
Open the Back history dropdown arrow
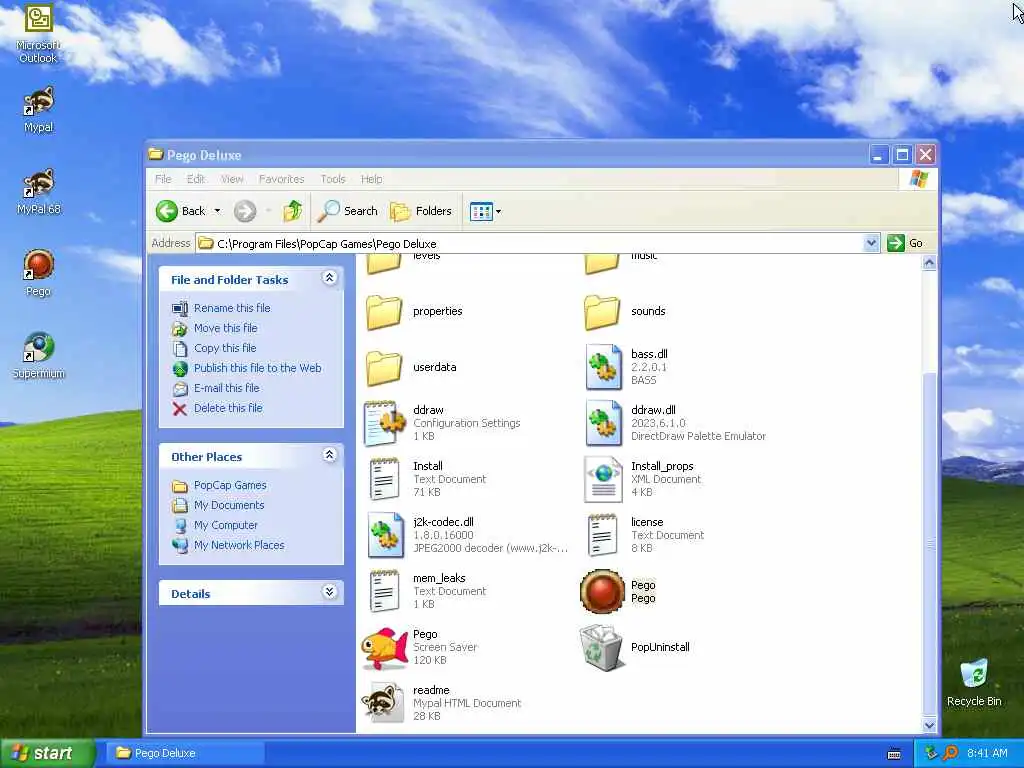click(x=217, y=211)
